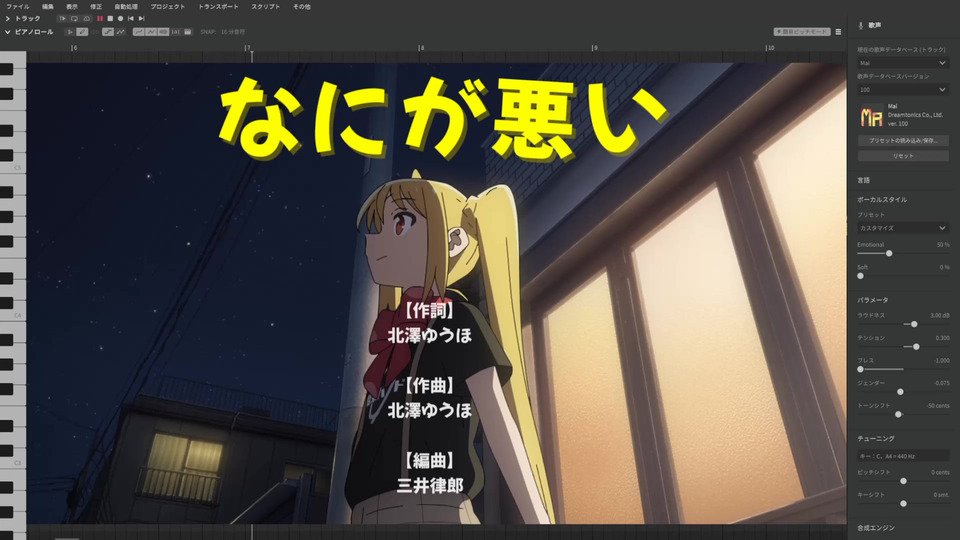The image size is (960, 540).
Task: Open the 修正 menu
Action: click(96, 7)
